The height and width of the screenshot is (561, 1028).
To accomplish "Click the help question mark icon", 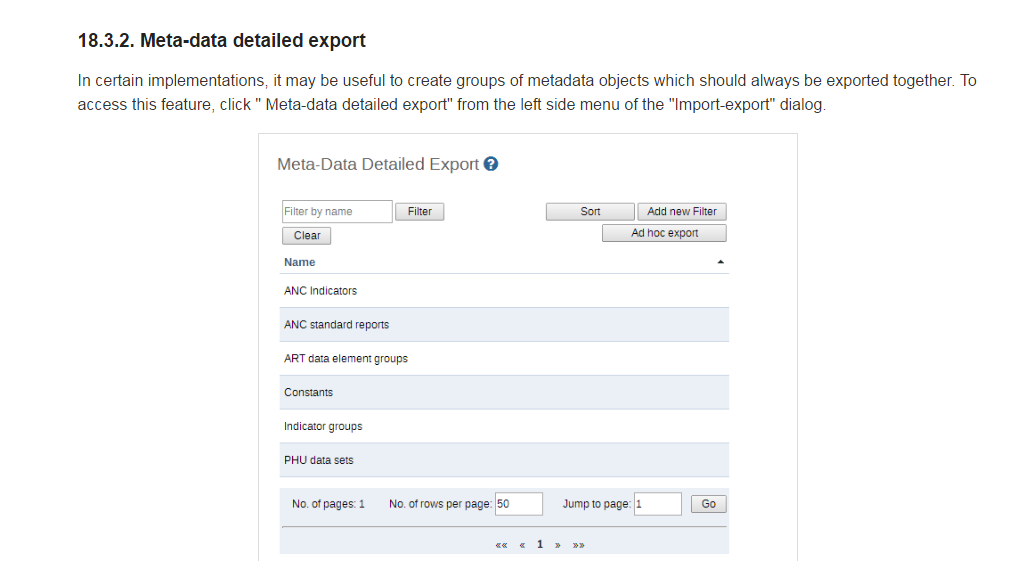I will point(491,164).
